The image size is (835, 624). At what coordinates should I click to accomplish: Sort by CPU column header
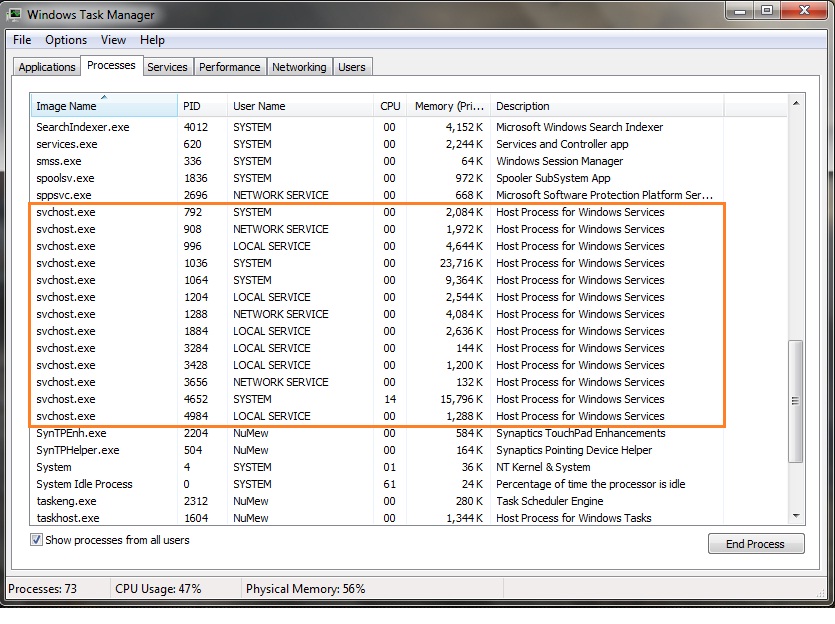coord(390,106)
